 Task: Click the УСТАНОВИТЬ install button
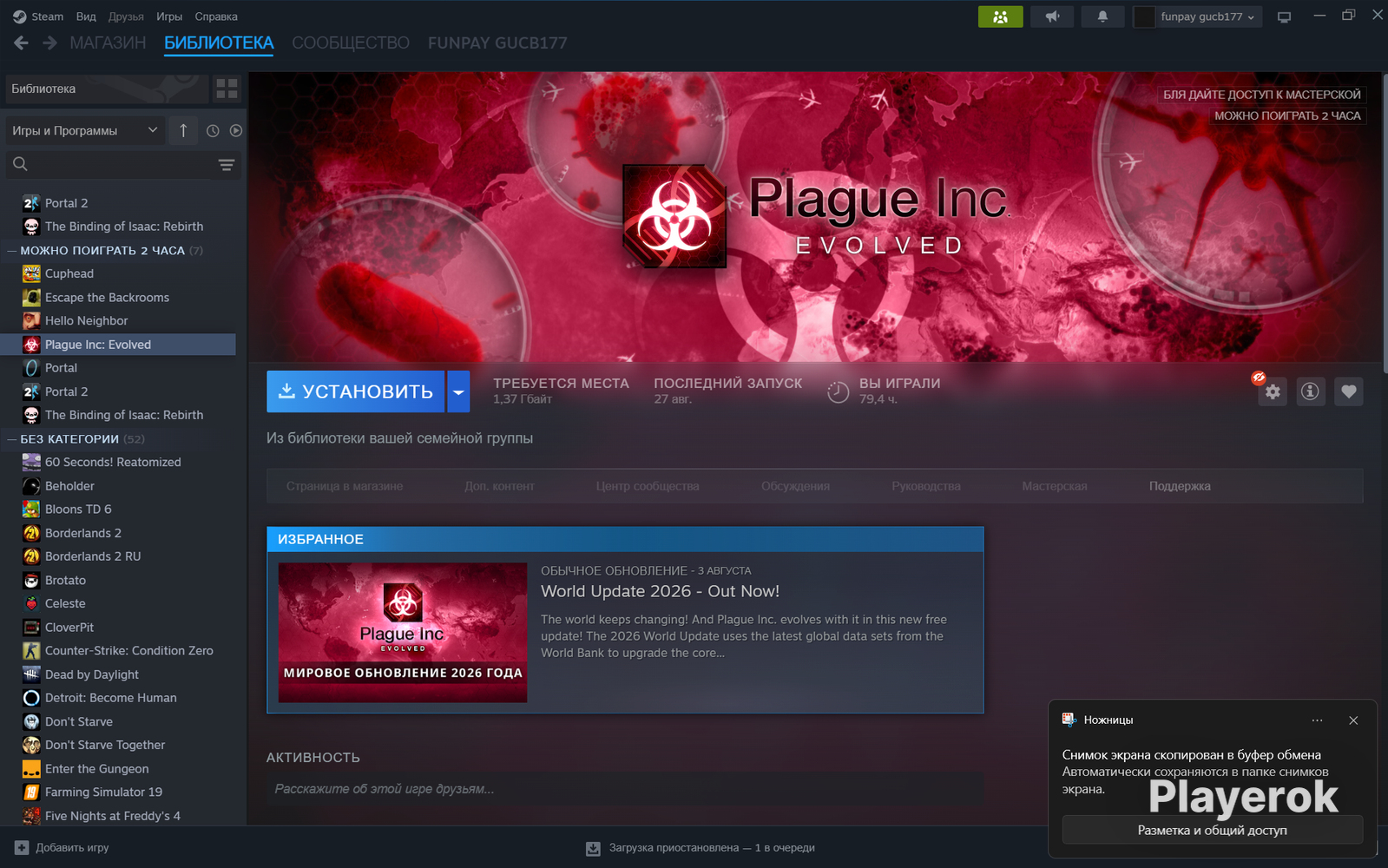[356, 391]
